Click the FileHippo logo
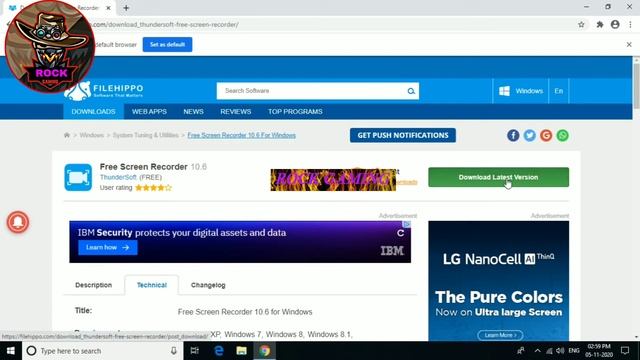This screenshot has width=640, height=360. (x=104, y=91)
